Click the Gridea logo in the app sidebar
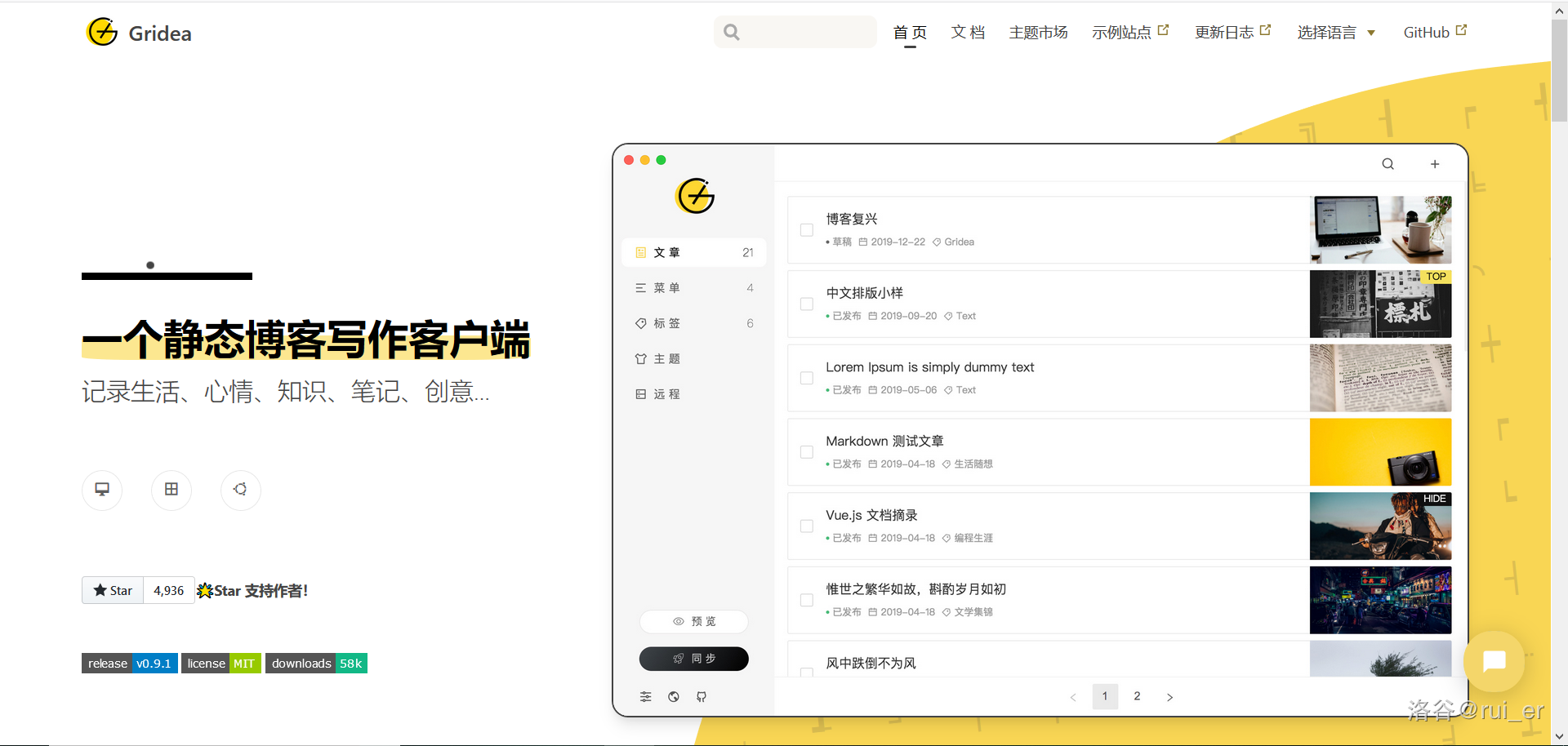This screenshot has width=1568, height=746. coord(695,196)
